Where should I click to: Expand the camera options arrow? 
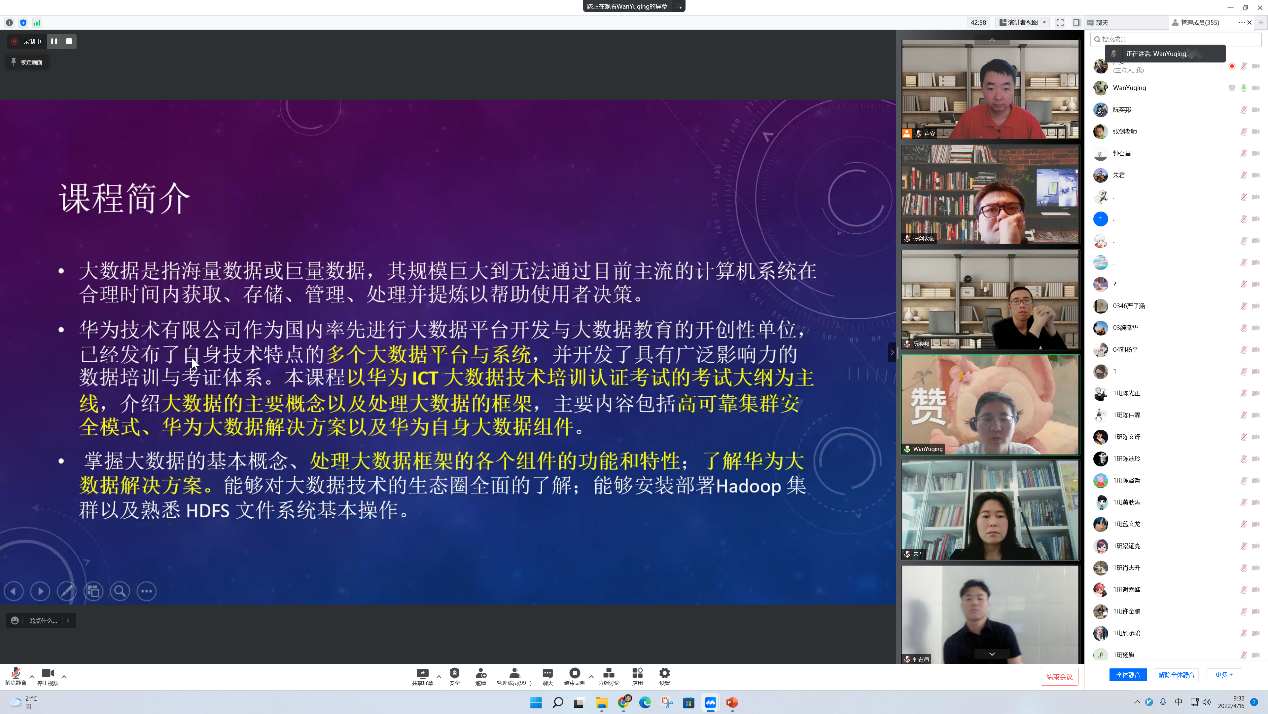click(64, 677)
